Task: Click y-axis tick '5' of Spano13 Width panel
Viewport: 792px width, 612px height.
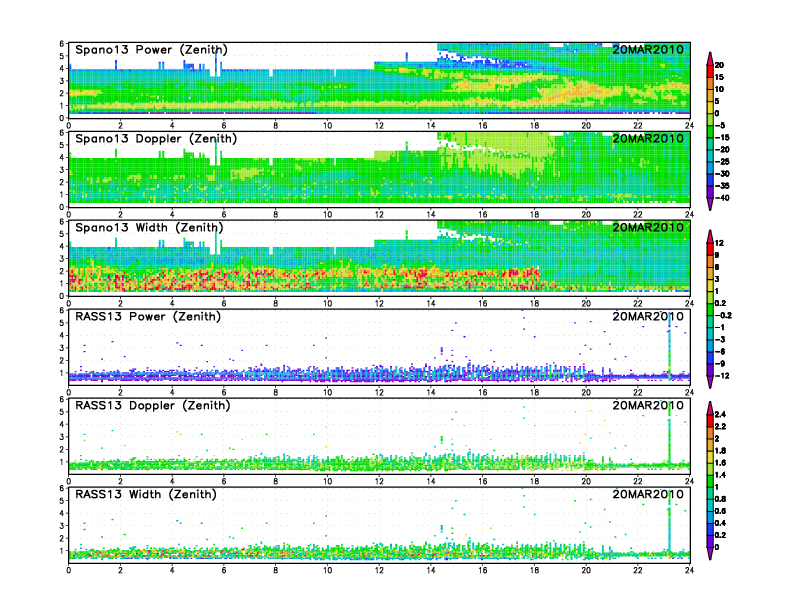Action: [x=62, y=234]
